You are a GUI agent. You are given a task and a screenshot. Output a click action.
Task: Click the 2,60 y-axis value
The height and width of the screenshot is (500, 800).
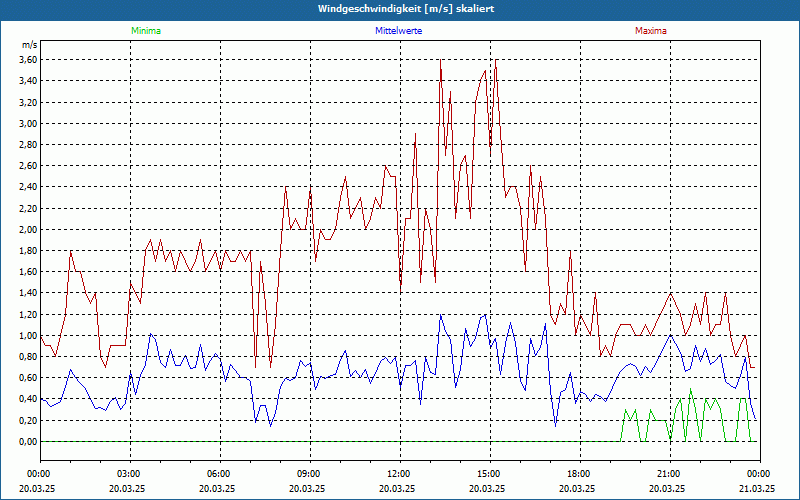[x=28, y=166]
